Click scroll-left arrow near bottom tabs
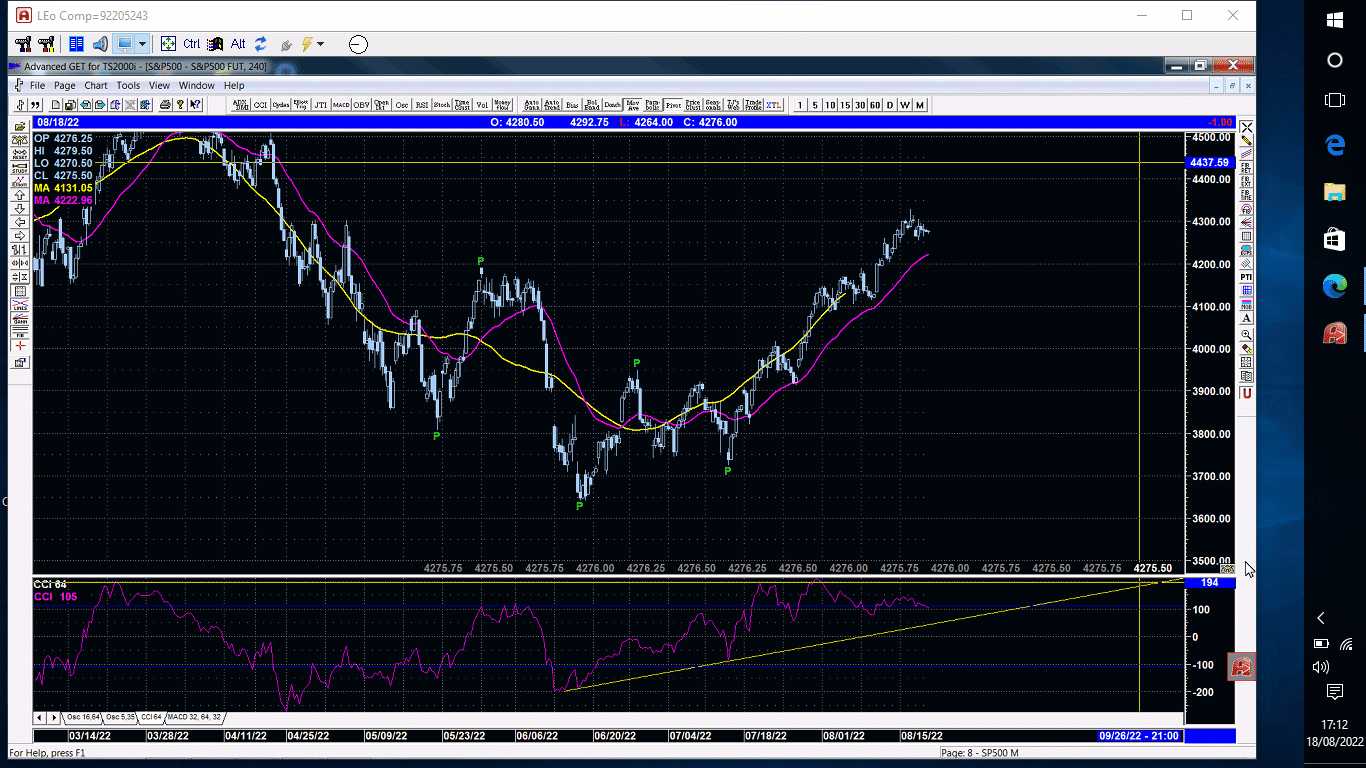This screenshot has height=768, width=1366. point(39,717)
